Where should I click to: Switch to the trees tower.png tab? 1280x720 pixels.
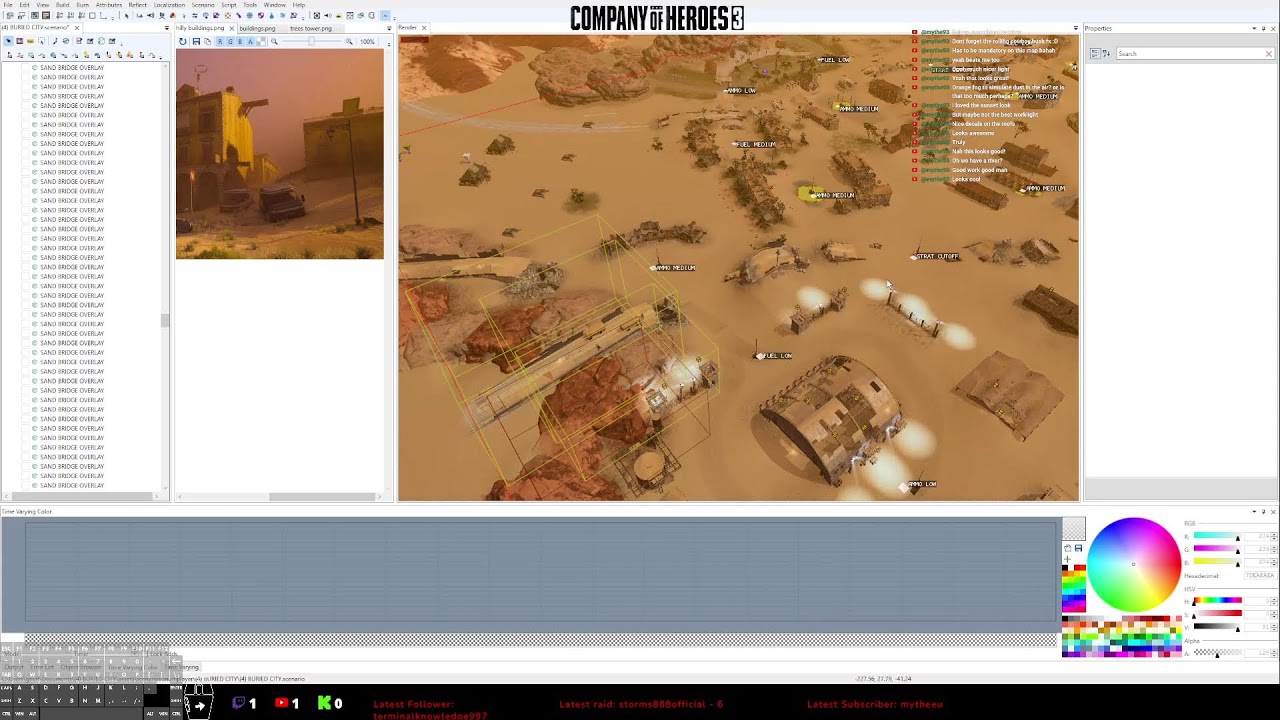pos(311,28)
